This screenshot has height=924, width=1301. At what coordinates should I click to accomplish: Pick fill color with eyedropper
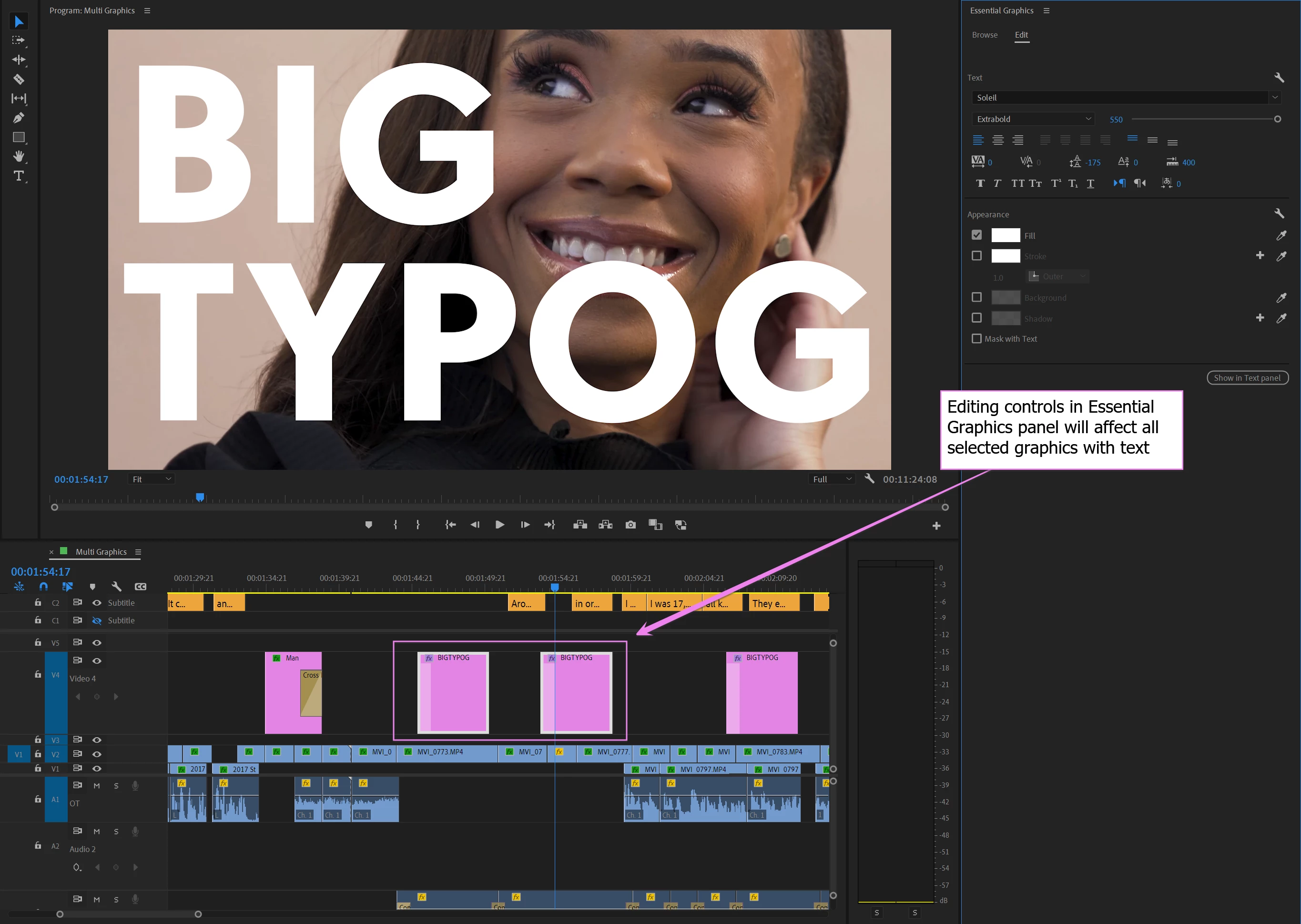(x=1281, y=235)
